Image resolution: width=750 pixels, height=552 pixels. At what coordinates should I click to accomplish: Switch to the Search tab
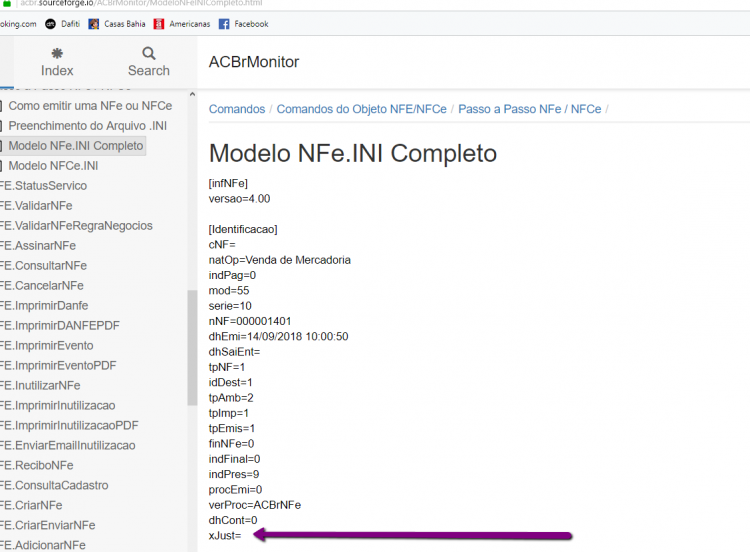pos(149,63)
